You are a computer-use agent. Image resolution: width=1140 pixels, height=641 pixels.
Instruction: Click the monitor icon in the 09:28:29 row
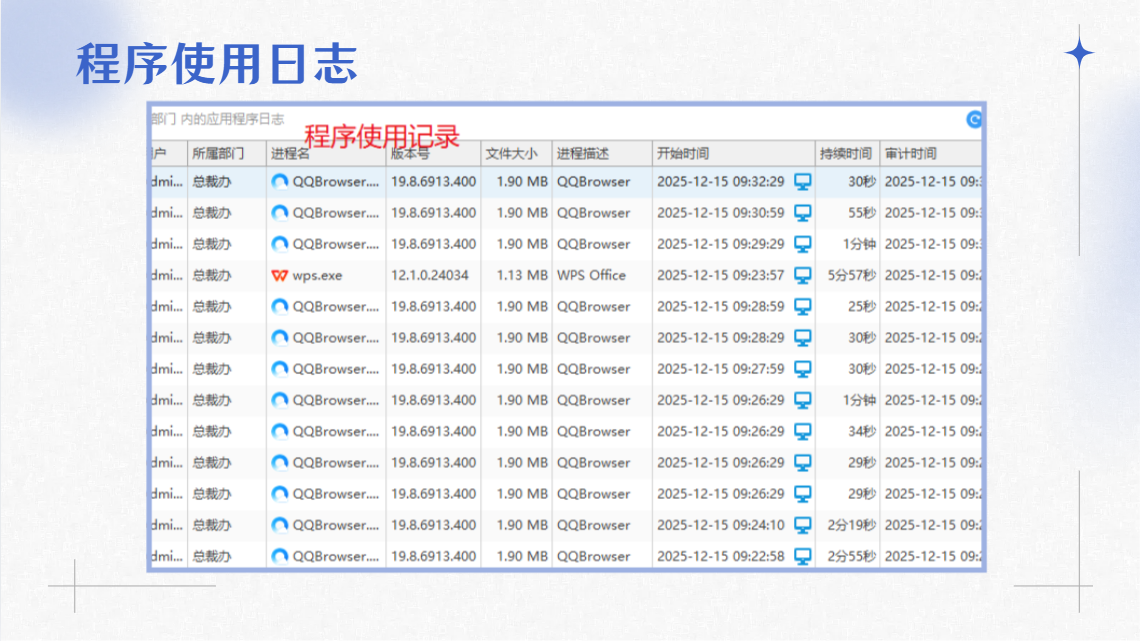(x=803, y=338)
